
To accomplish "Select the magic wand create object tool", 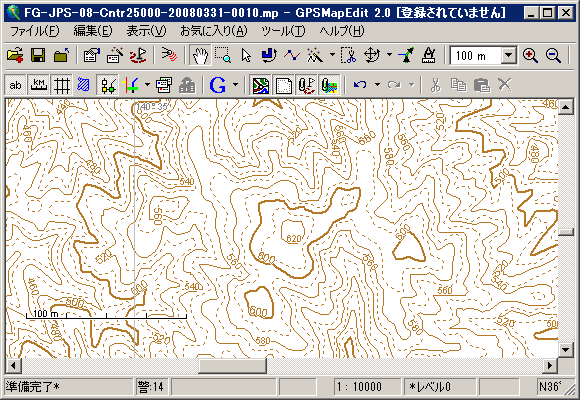I will click(315, 56).
